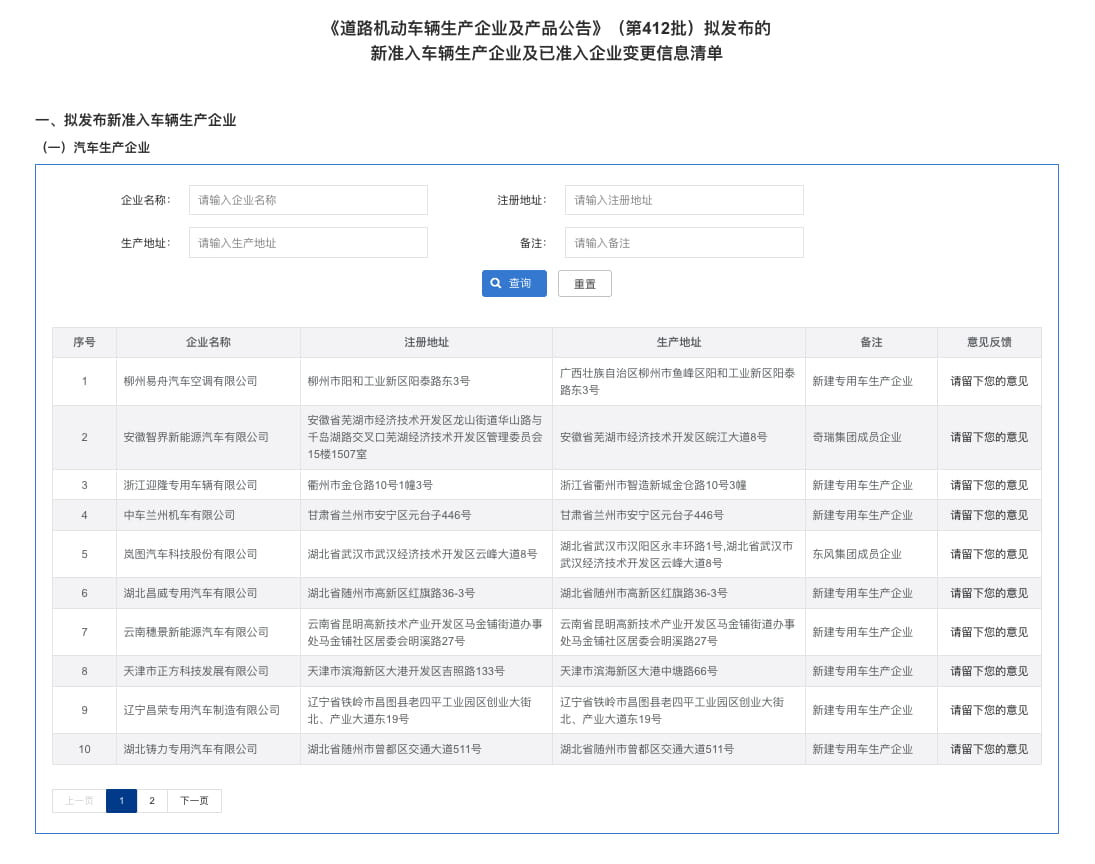Select company name 湖北昌威专用汽车有限公司
Viewport: 1095px width, 864px height.
point(190,593)
